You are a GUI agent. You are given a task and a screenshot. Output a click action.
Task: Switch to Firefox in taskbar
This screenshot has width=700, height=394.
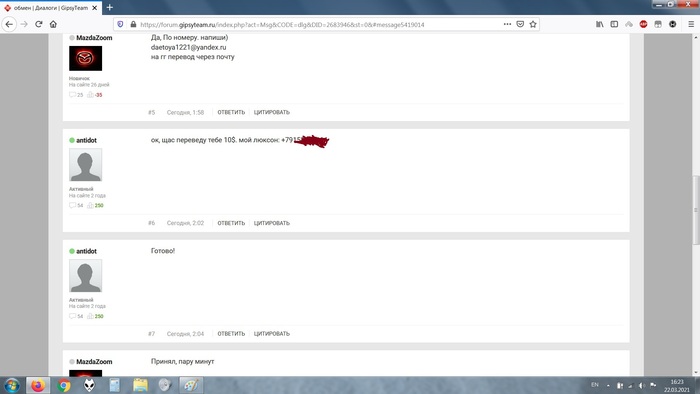38,385
